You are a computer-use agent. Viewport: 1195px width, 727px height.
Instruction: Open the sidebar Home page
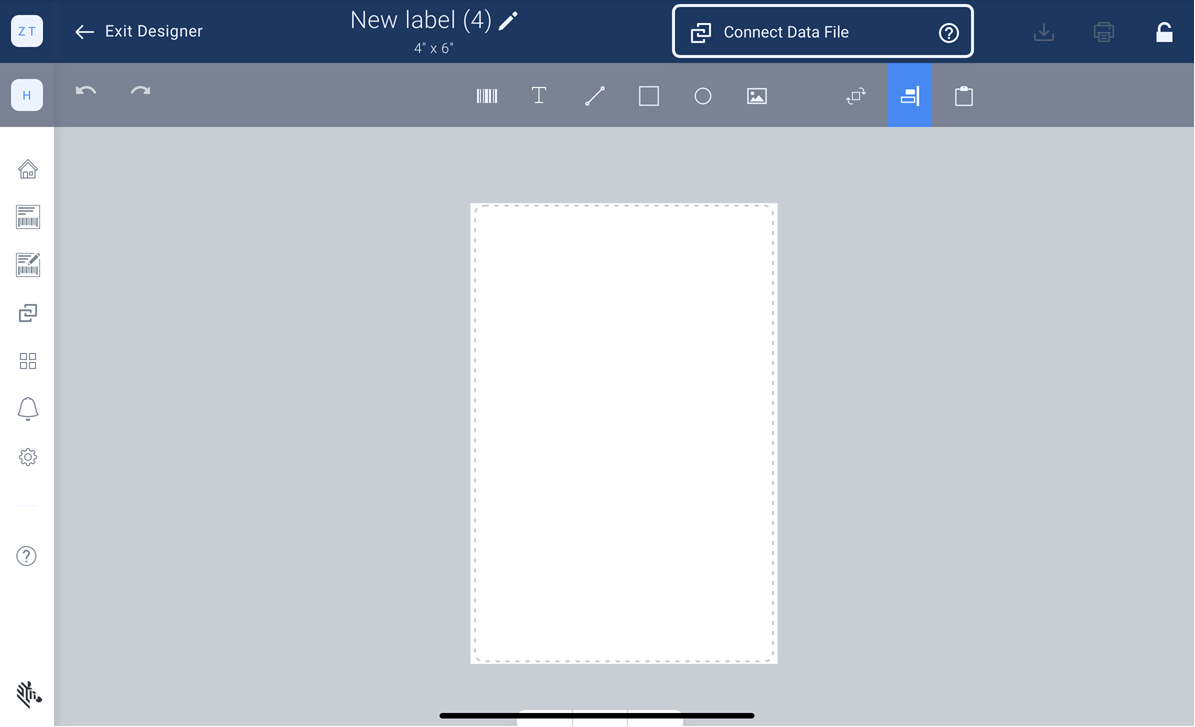[27, 168]
